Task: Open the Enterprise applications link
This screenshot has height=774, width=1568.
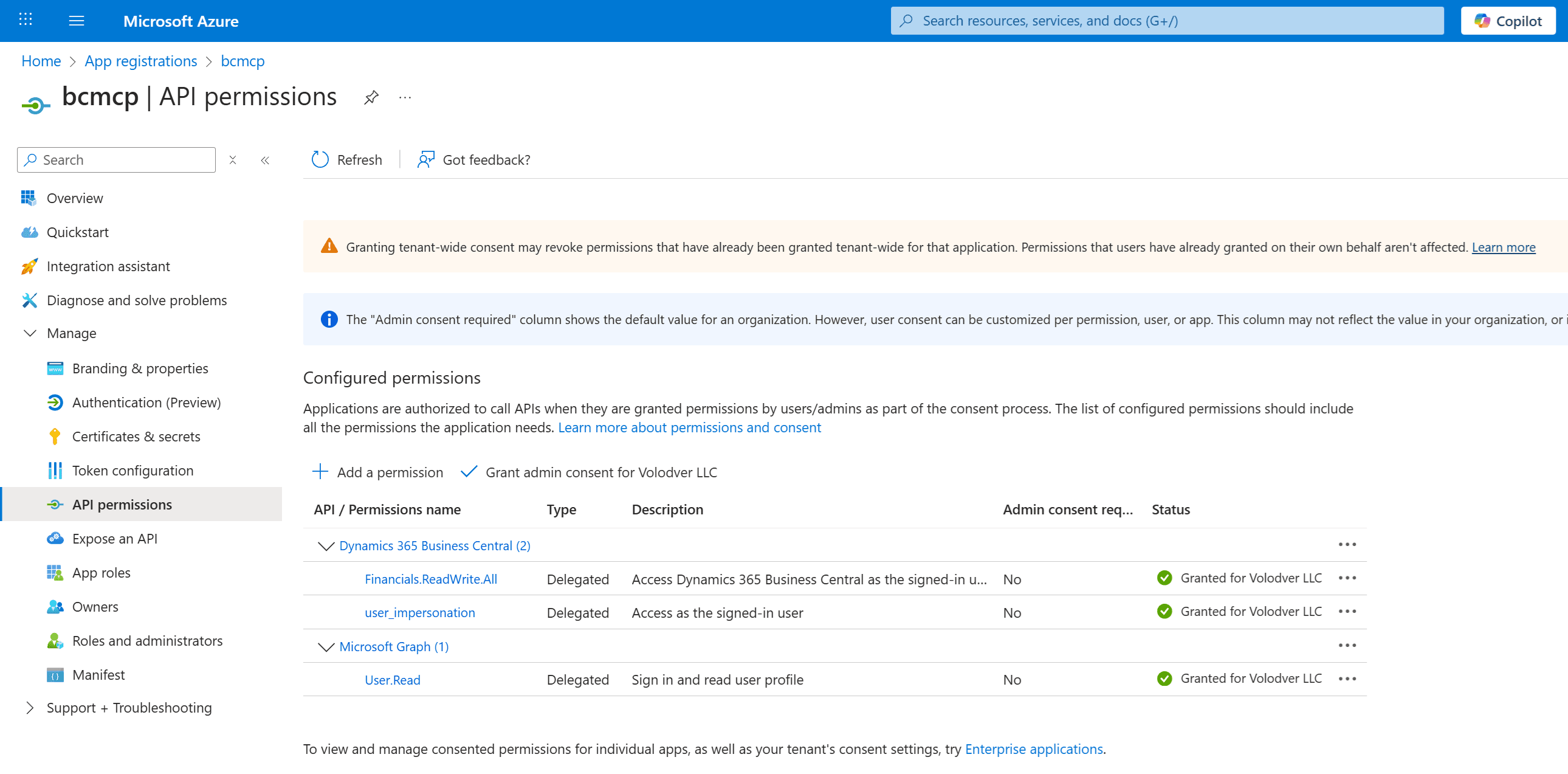Action: (x=1034, y=749)
